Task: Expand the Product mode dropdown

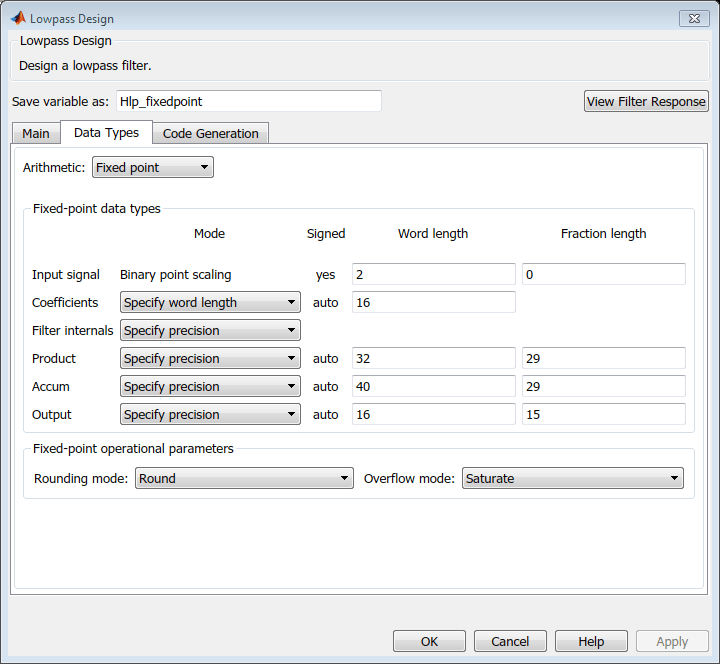Action: (x=210, y=358)
